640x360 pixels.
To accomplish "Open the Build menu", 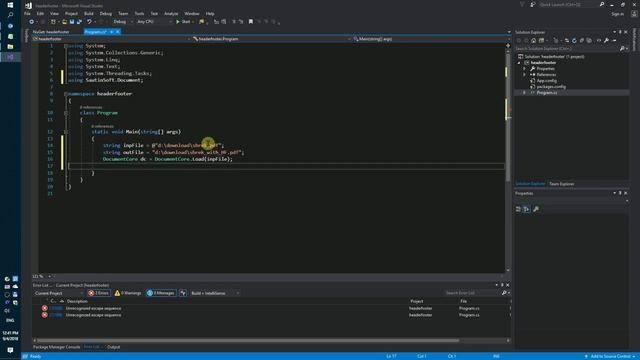I will pyautogui.click(x=89, y=13).
